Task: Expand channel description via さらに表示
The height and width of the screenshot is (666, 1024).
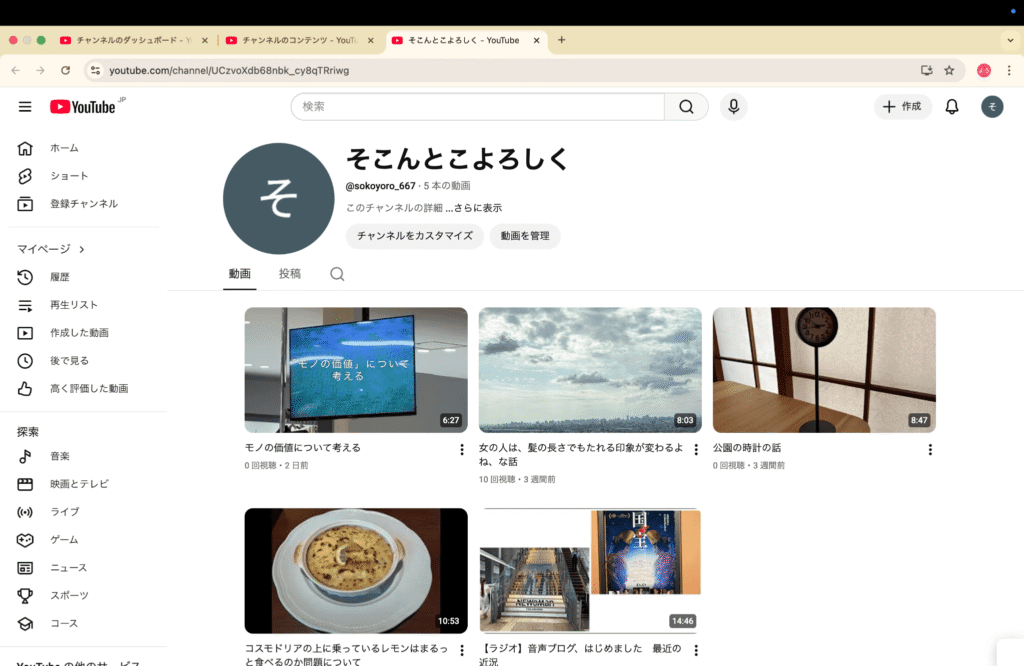Action: coord(477,208)
